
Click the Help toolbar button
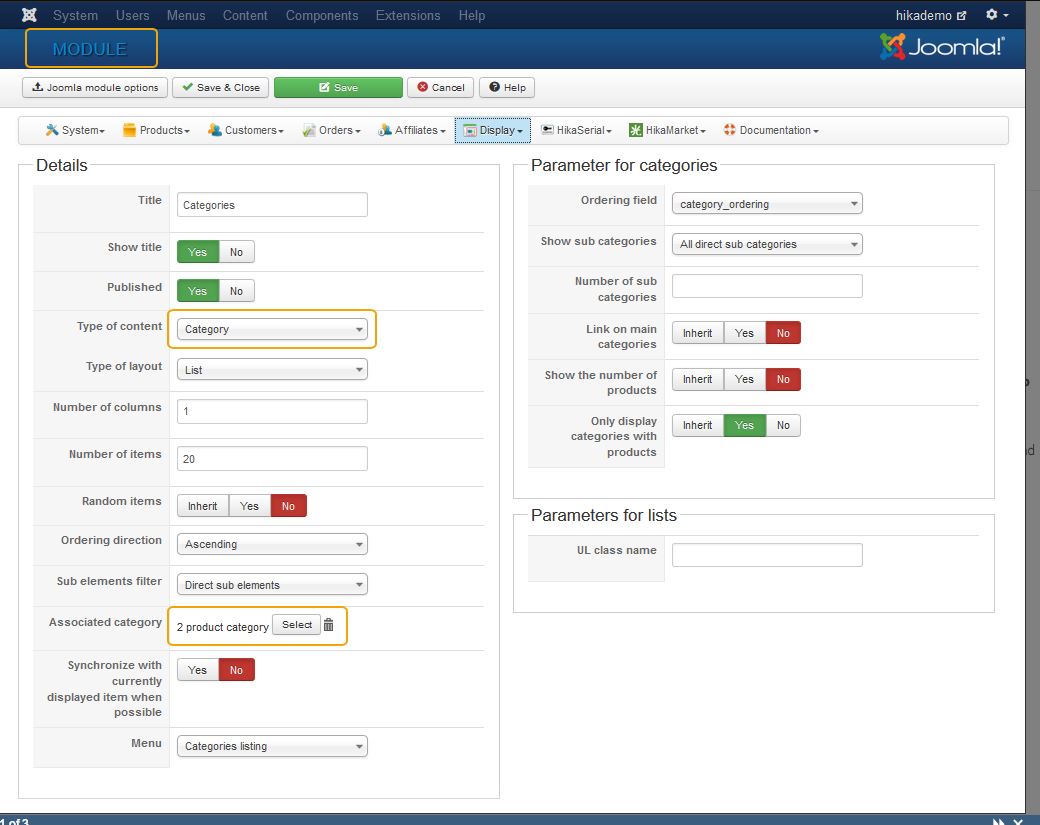(x=507, y=88)
